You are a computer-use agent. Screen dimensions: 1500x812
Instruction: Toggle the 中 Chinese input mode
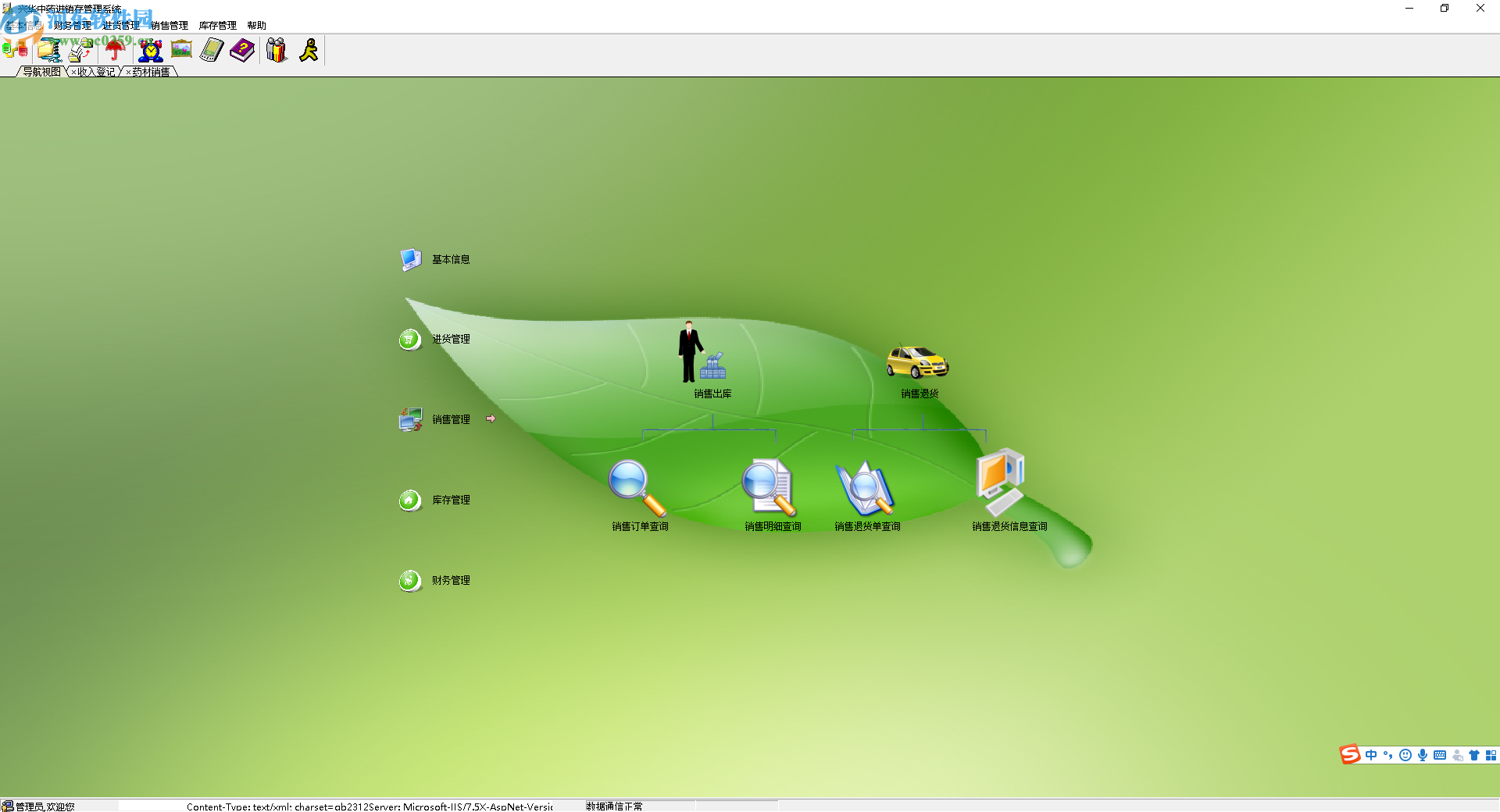coord(1371,755)
